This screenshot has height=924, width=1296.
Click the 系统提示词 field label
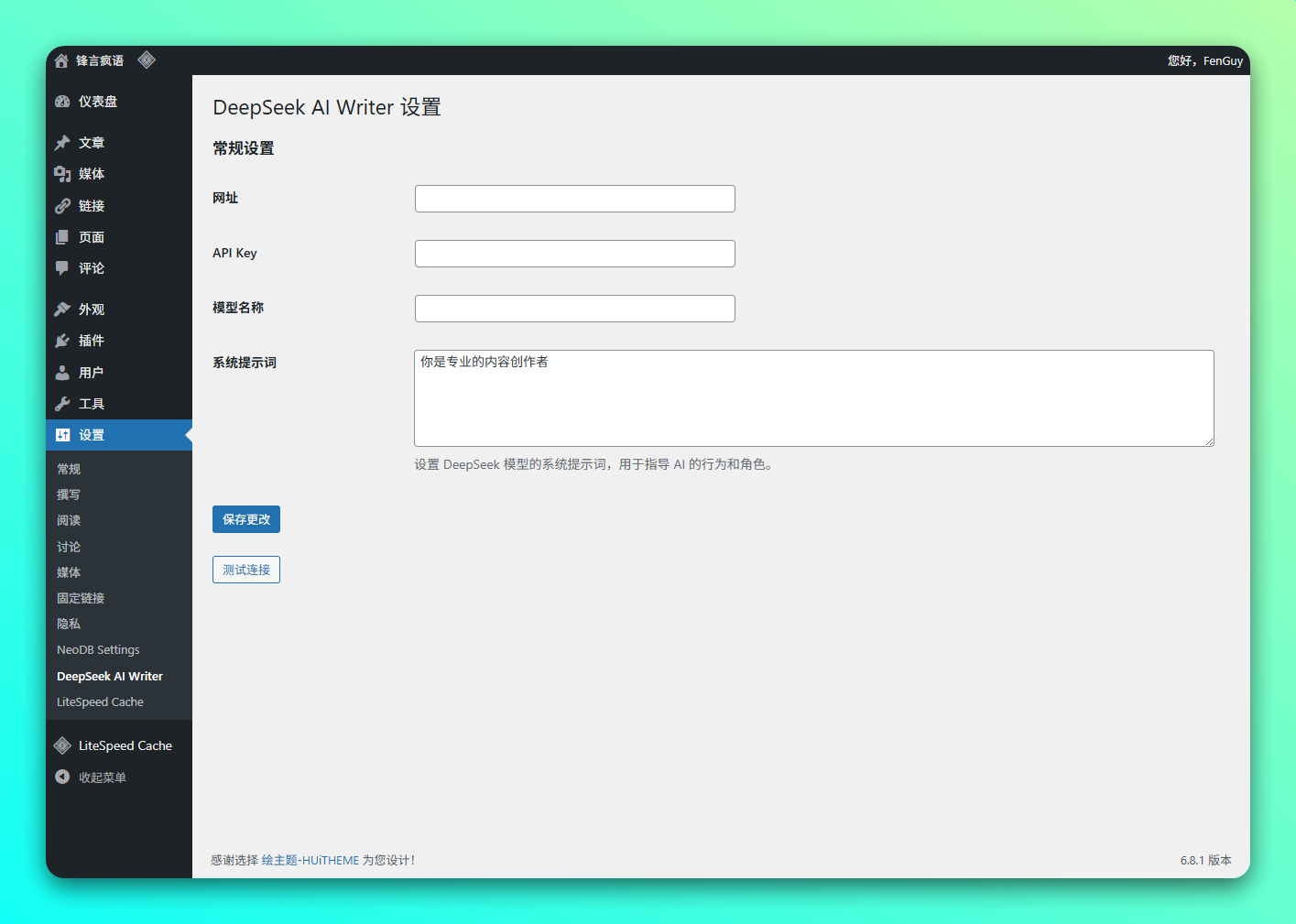245,363
